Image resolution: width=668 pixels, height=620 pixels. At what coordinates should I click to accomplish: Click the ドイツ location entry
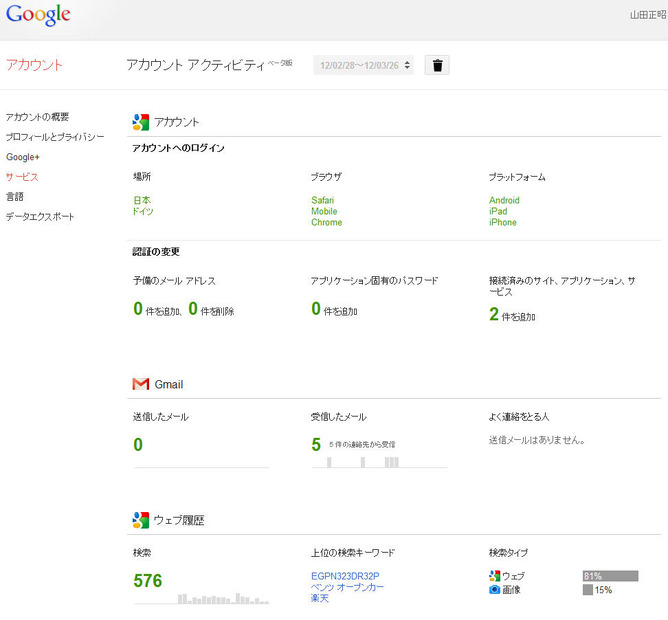coord(143,211)
